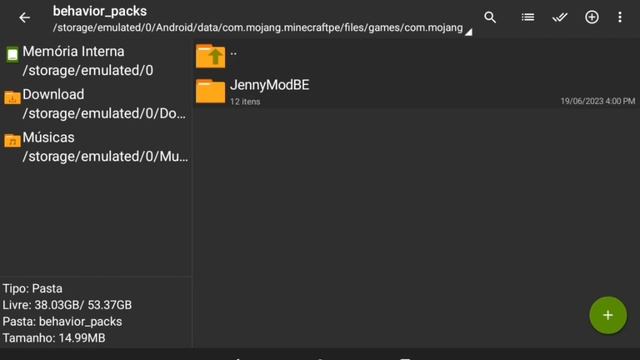Tap the circled plus toolbar icon
The height and width of the screenshot is (360, 640).
(x=592, y=17)
